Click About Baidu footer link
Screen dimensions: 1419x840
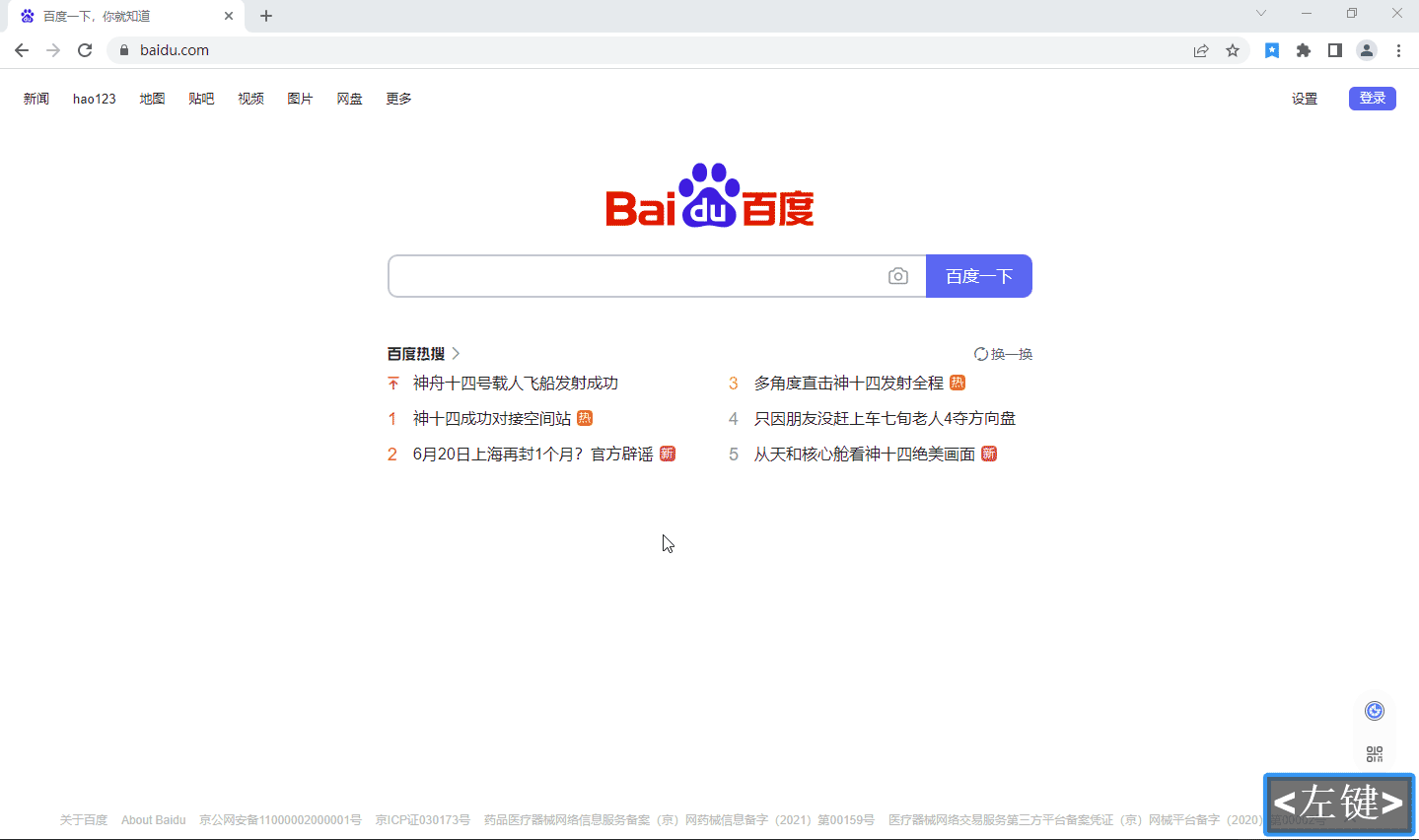tap(154, 820)
